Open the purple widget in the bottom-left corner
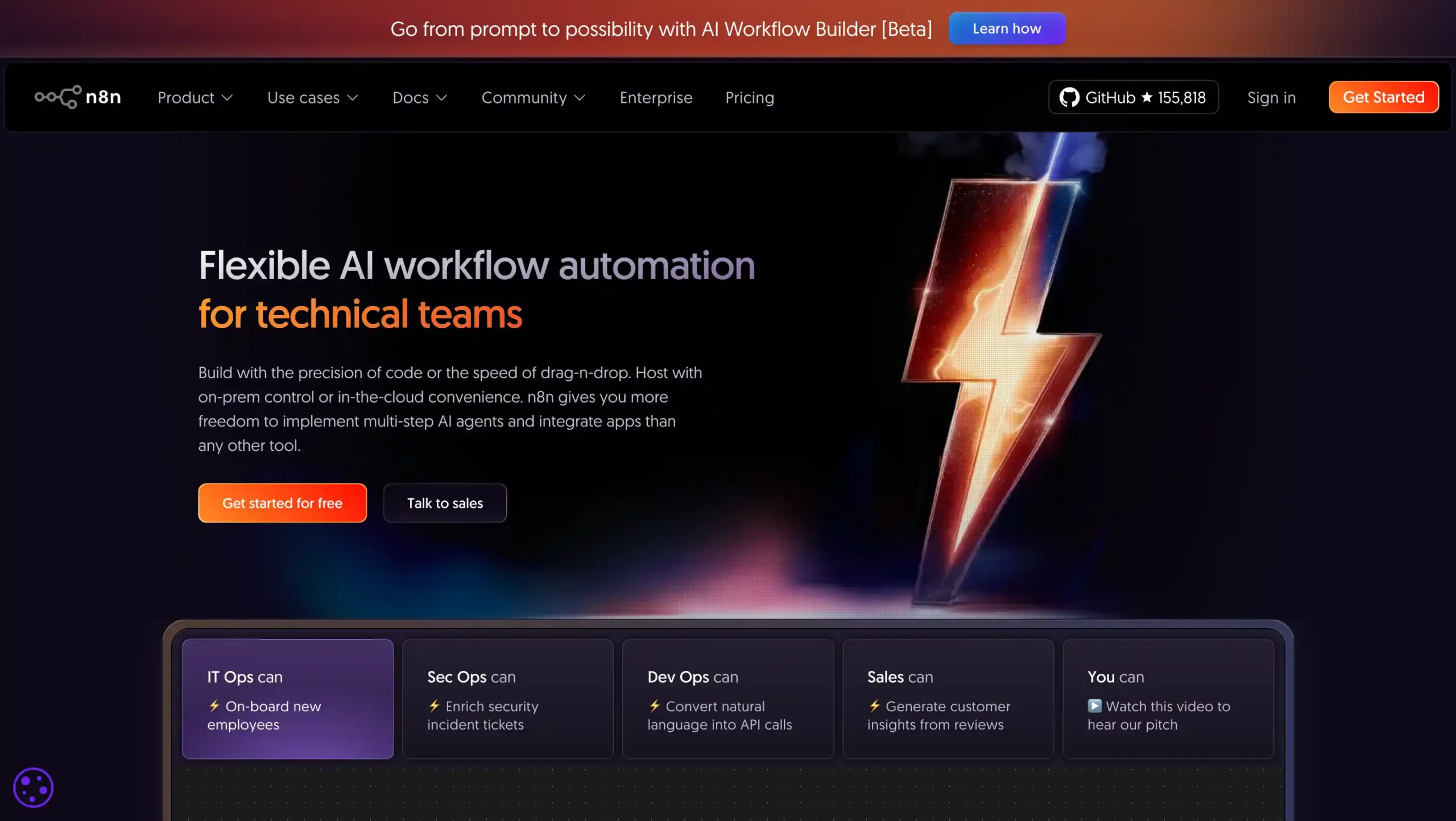The width and height of the screenshot is (1456, 821). coord(33,787)
